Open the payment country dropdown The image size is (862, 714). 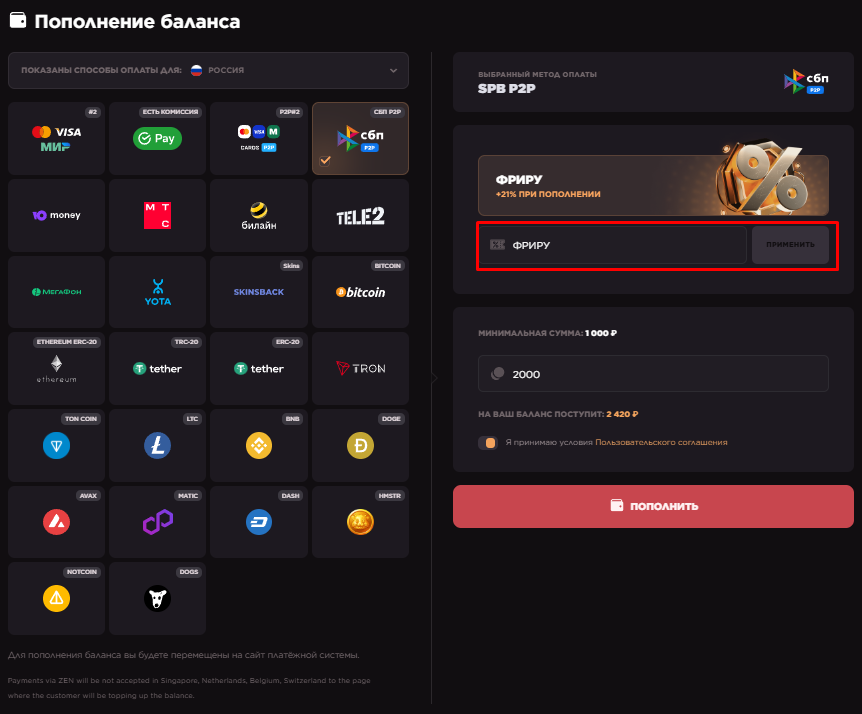point(208,70)
